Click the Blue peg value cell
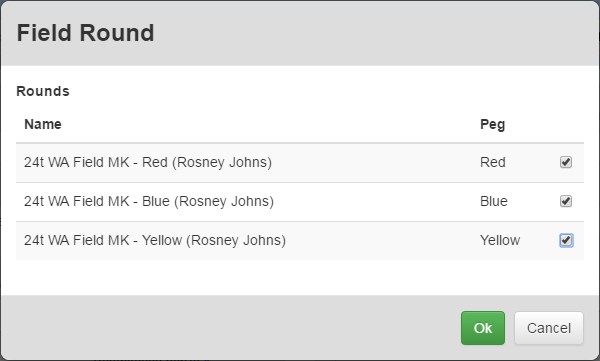This screenshot has width=600, height=361. click(x=494, y=201)
